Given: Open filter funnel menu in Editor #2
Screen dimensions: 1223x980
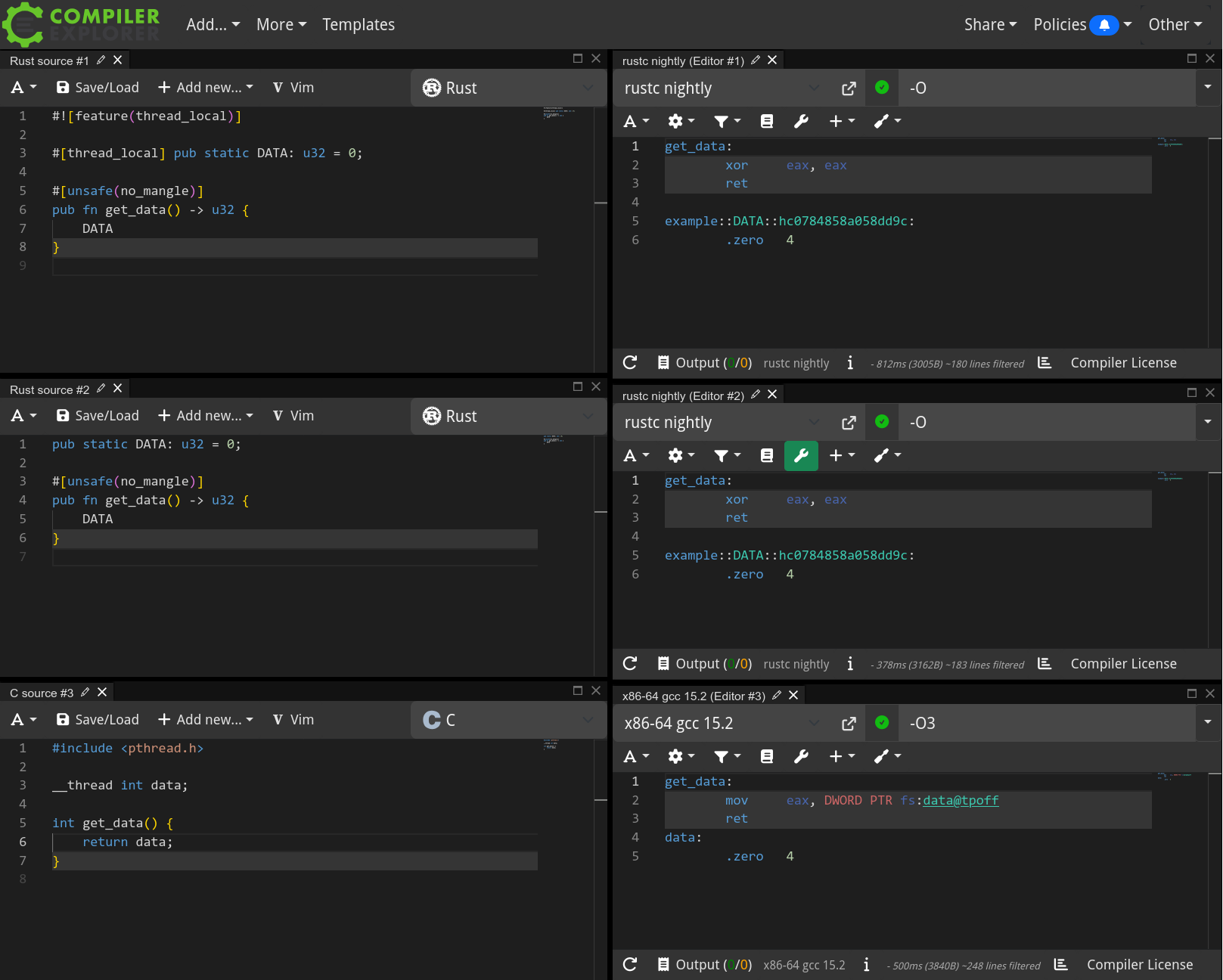Looking at the screenshot, I should (727, 455).
